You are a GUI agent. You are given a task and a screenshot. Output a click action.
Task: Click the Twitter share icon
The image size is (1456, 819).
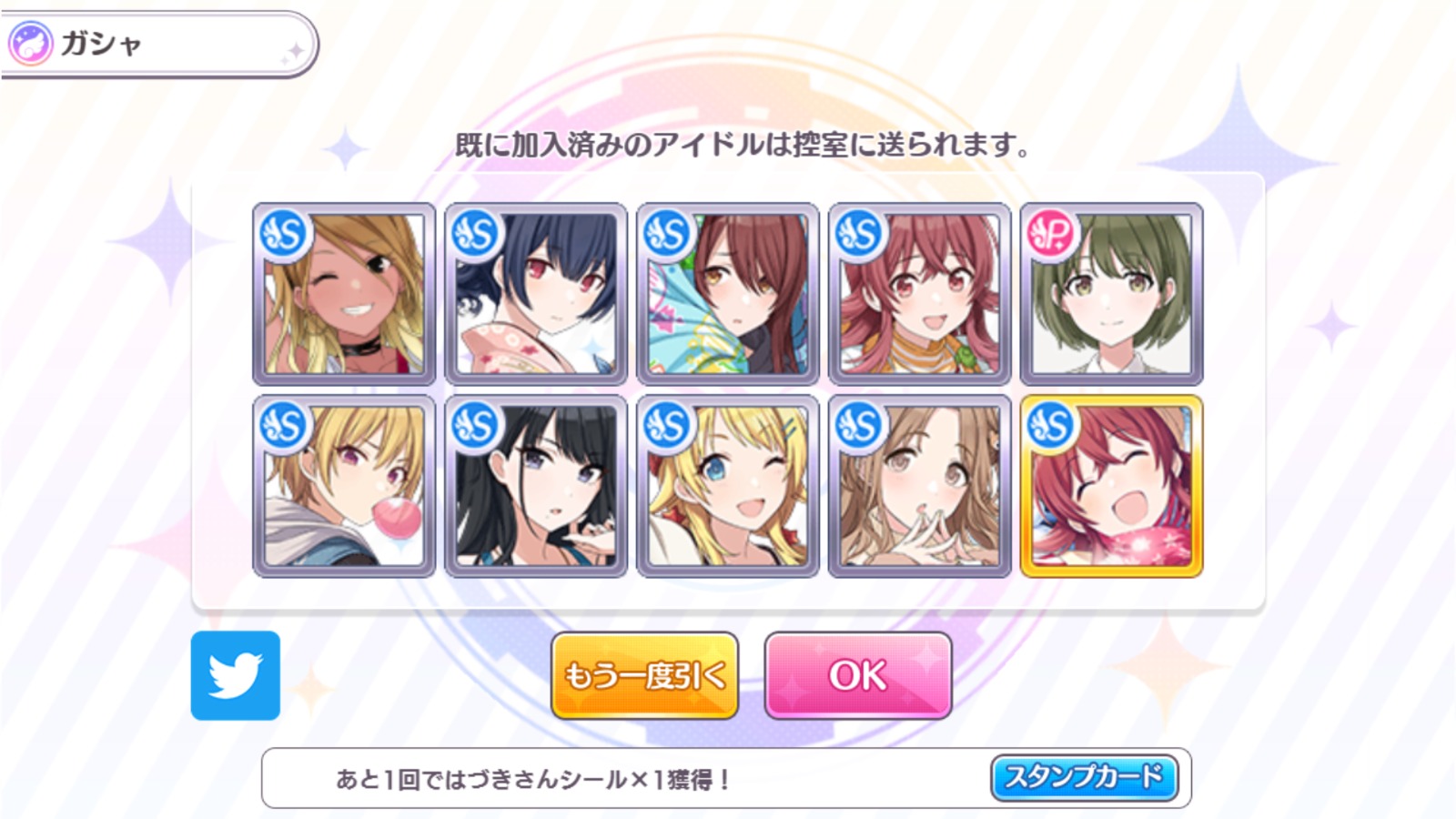(236, 675)
